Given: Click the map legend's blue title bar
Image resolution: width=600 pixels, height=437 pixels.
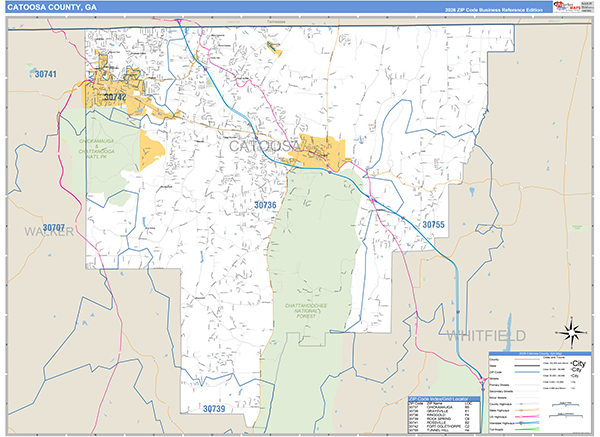Looking at the screenshot, I should pos(540,354).
